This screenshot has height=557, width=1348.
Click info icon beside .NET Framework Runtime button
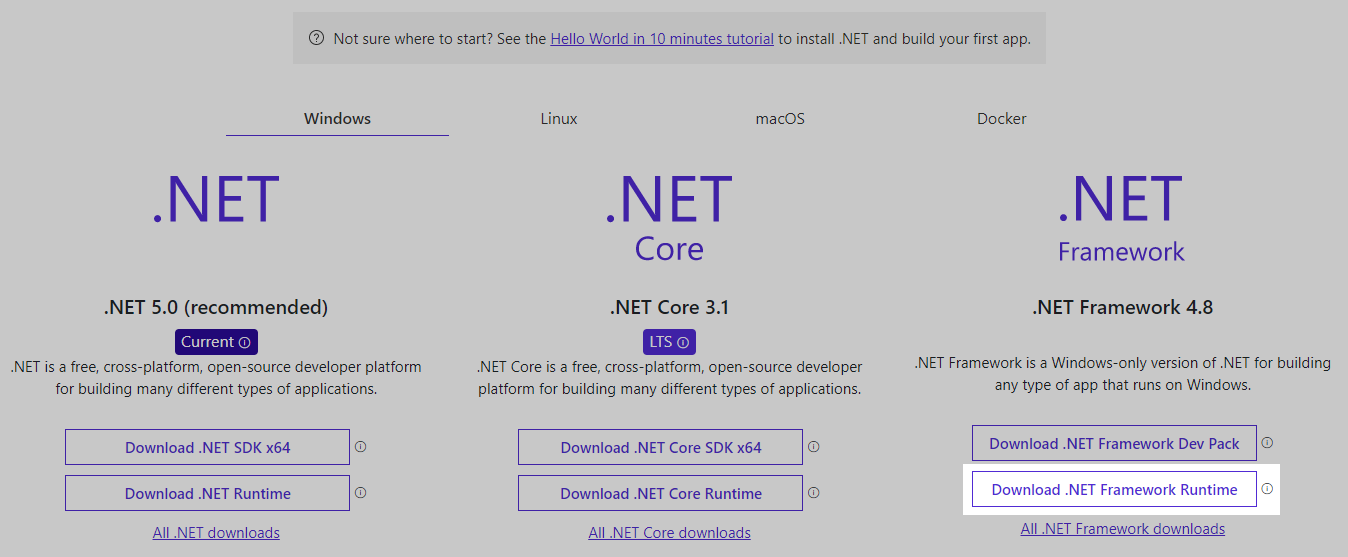pyautogui.click(x=1267, y=489)
